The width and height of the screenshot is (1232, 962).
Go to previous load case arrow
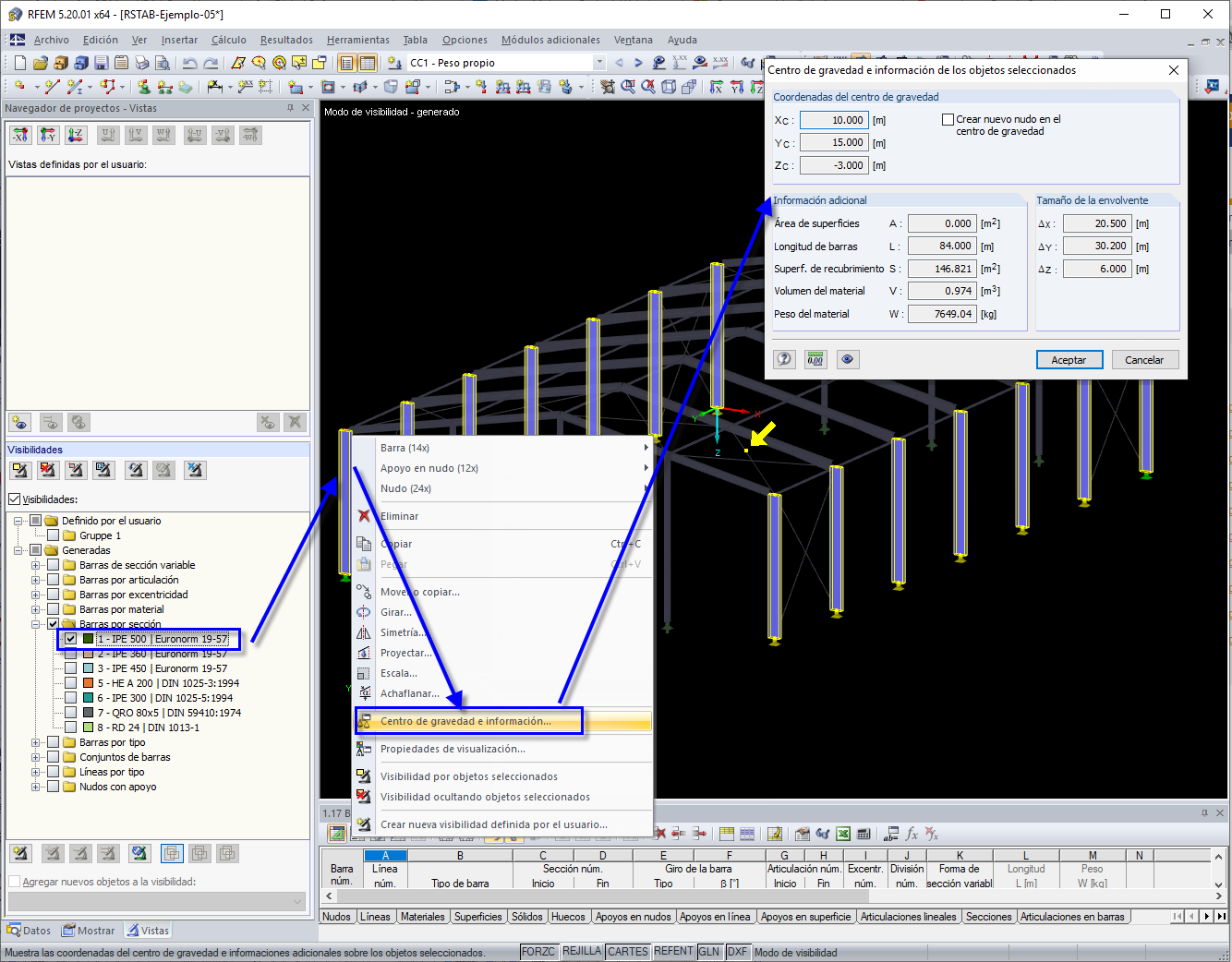click(619, 63)
